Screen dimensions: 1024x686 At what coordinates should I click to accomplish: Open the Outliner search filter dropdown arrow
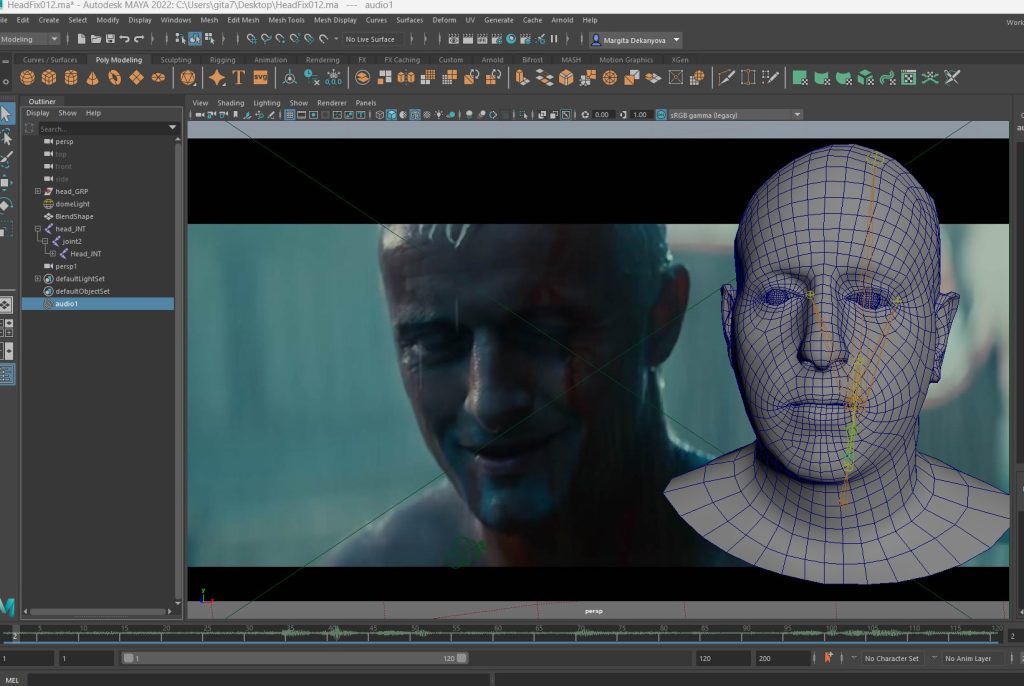(x=172, y=127)
